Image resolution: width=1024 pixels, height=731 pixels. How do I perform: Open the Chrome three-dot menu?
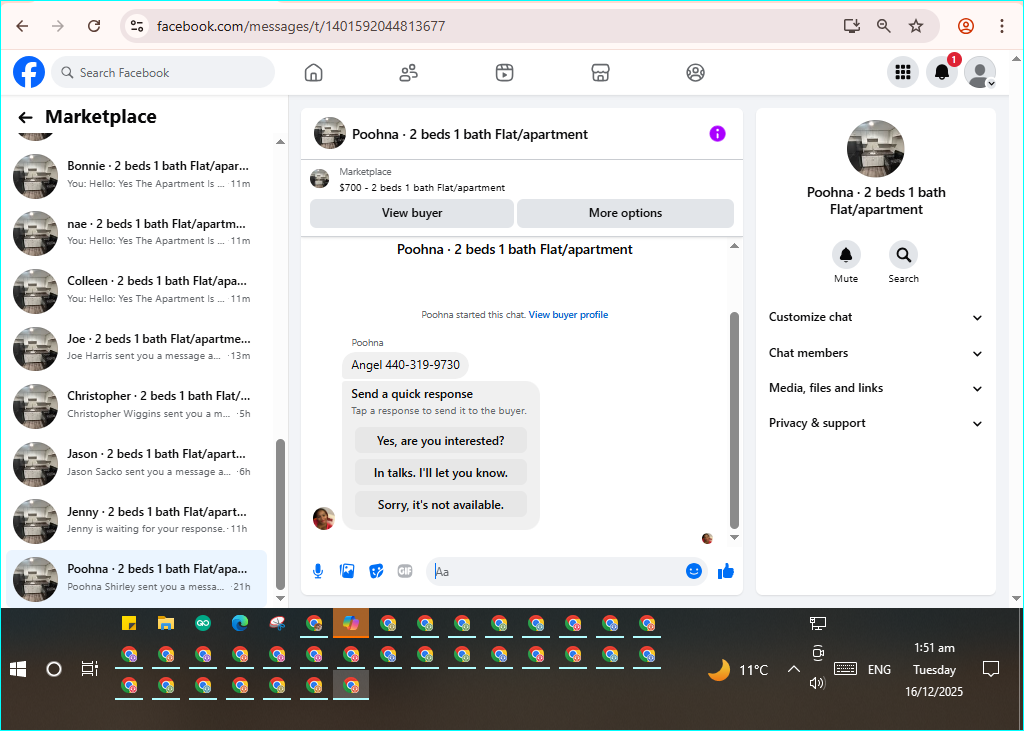[1002, 26]
